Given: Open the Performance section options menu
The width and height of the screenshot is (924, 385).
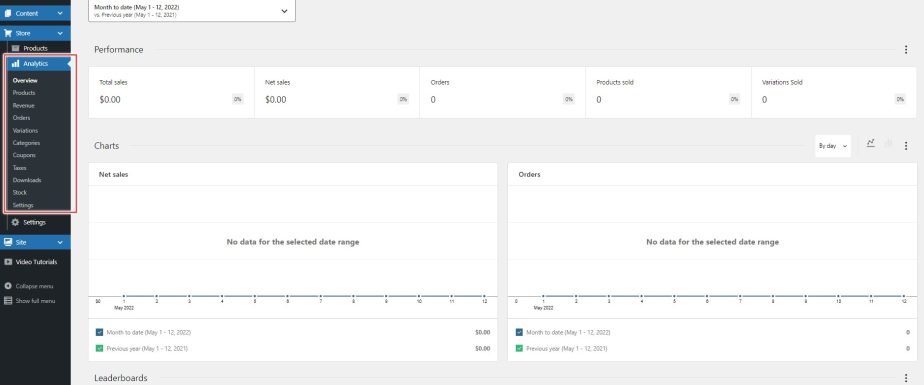Looking at the screenshot, I should click(x=906, y=50).
